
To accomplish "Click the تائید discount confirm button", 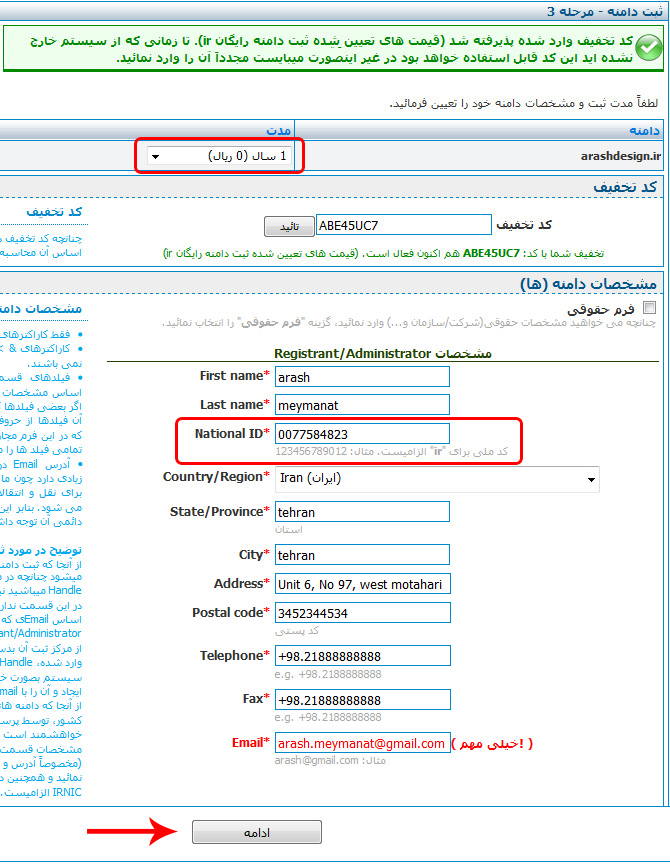I will (x=289, y=226).
